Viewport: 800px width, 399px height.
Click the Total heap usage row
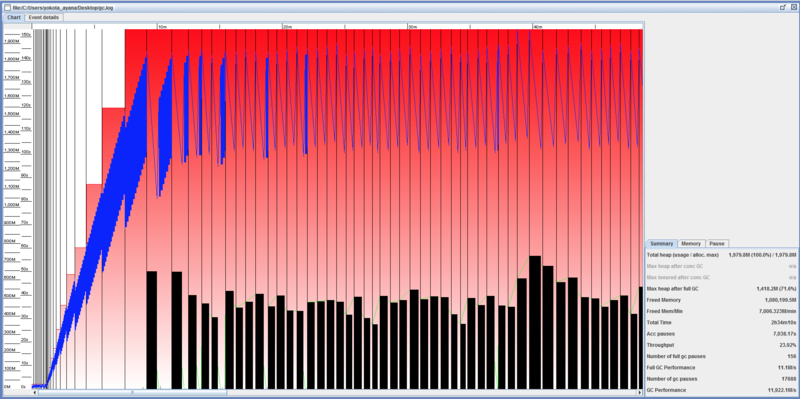pos(721,255)
